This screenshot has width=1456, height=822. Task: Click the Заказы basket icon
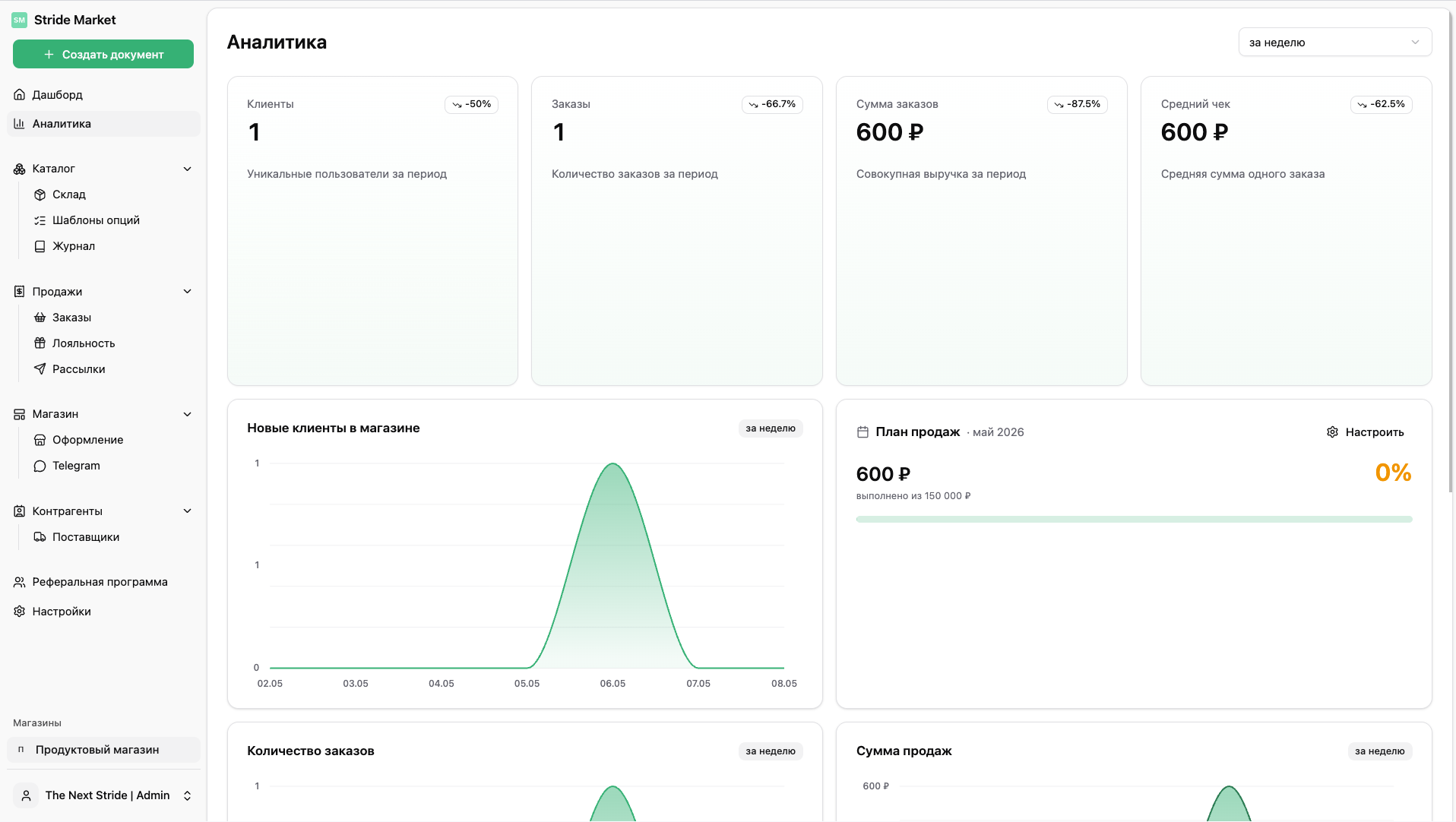tap(40, 318)
